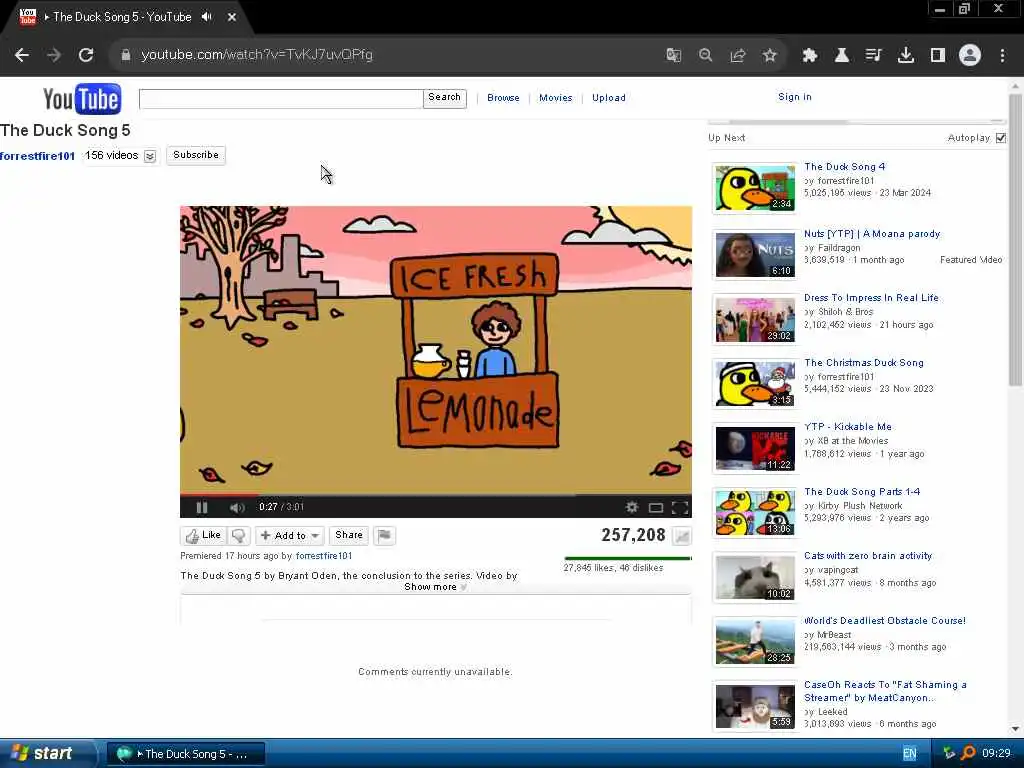This screenshot has width=1024, height=768.
Task: Click the Windows start button
Action: 46,754
